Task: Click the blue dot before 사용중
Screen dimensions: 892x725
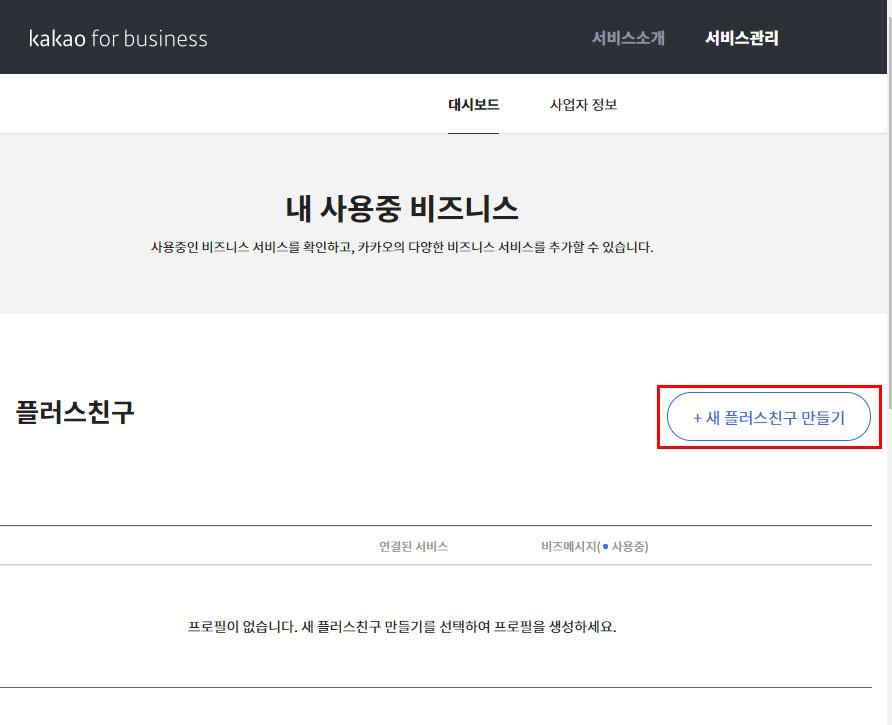Action: point(606,546)
